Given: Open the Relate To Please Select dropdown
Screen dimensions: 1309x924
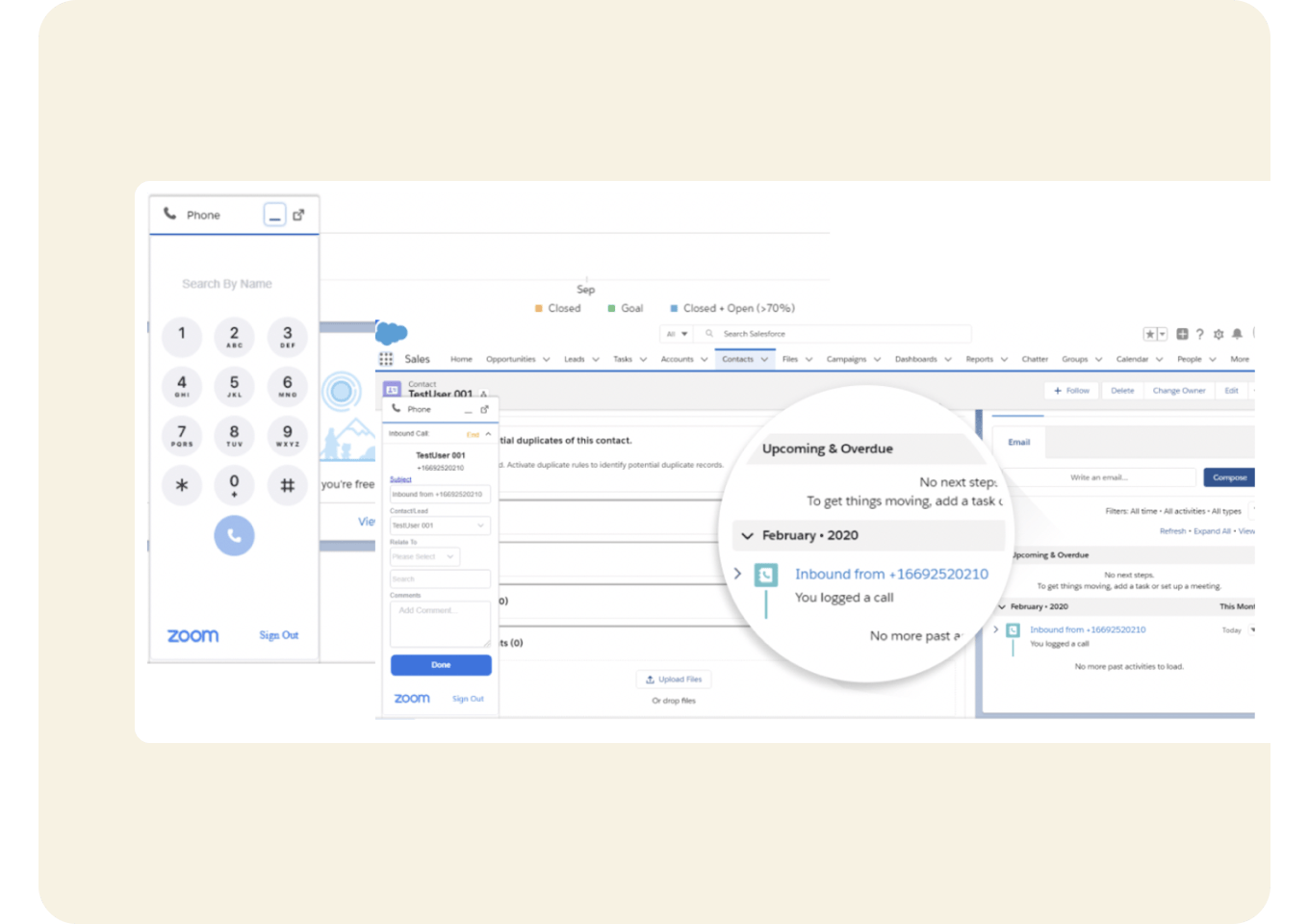Looking at the screenshot, I should (x=423, y=556).
